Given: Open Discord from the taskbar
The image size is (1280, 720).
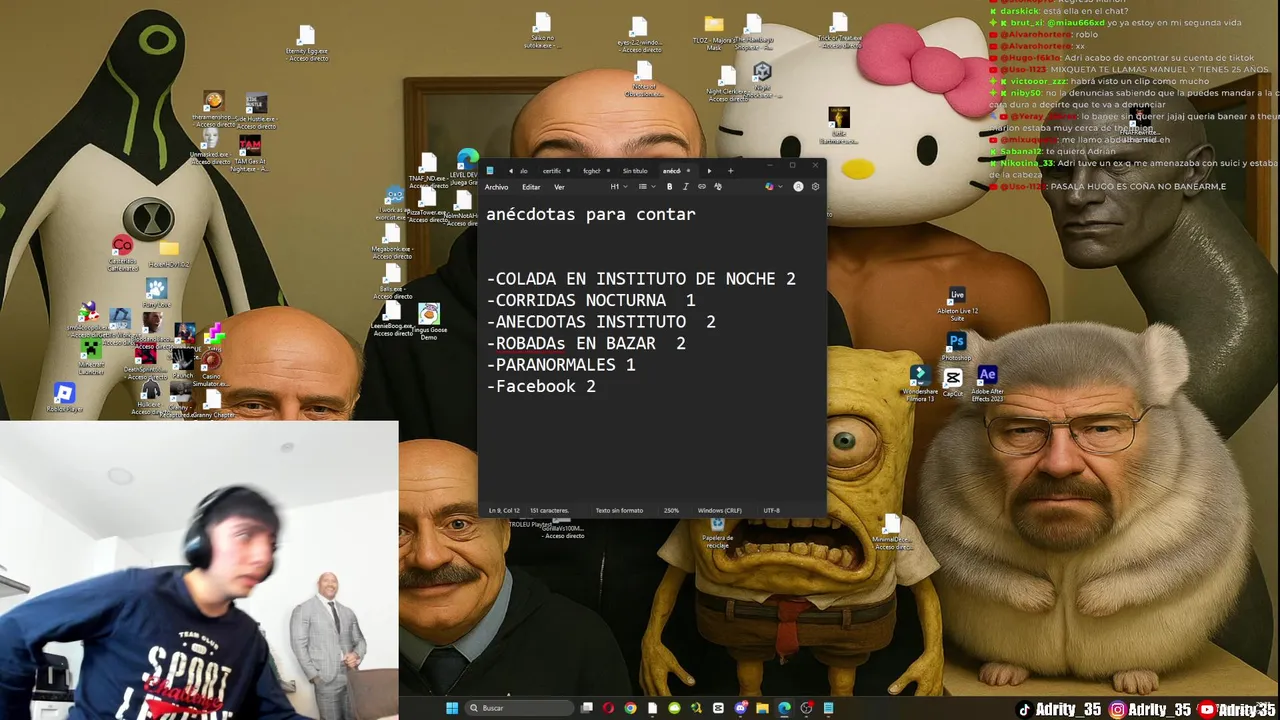Looking at the screenshot, I should pyautogui.click(x=741, y=708).
